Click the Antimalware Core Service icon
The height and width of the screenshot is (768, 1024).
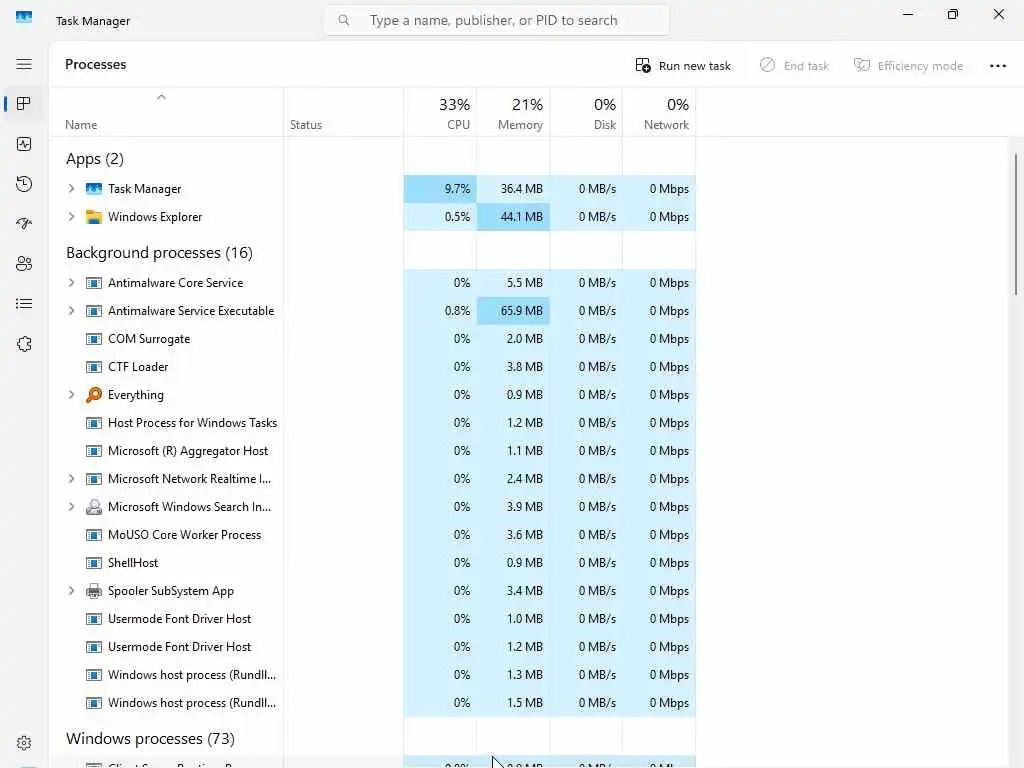[94, 283]
